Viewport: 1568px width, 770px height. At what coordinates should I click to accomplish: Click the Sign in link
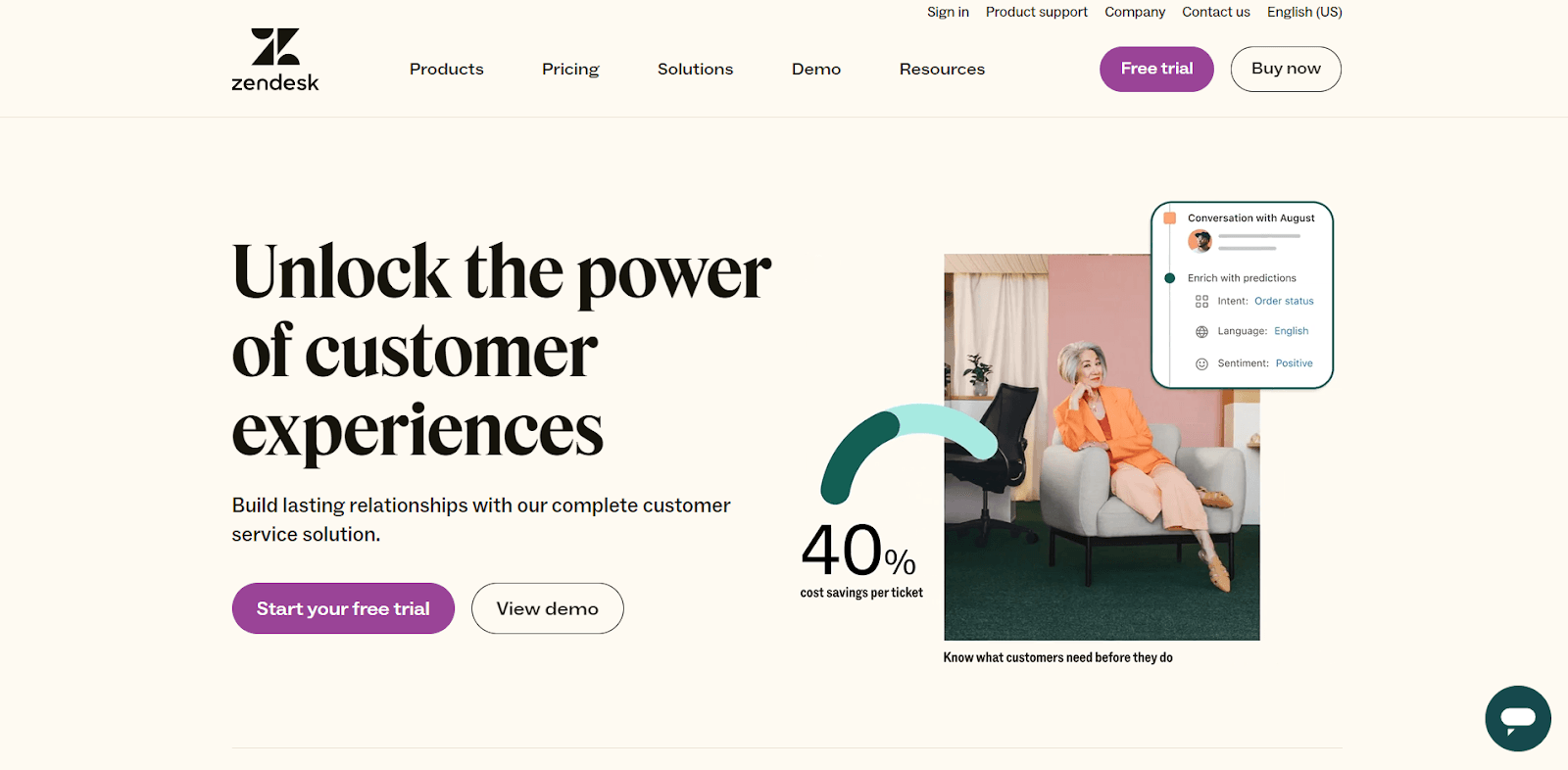click(x=948, y=12)
